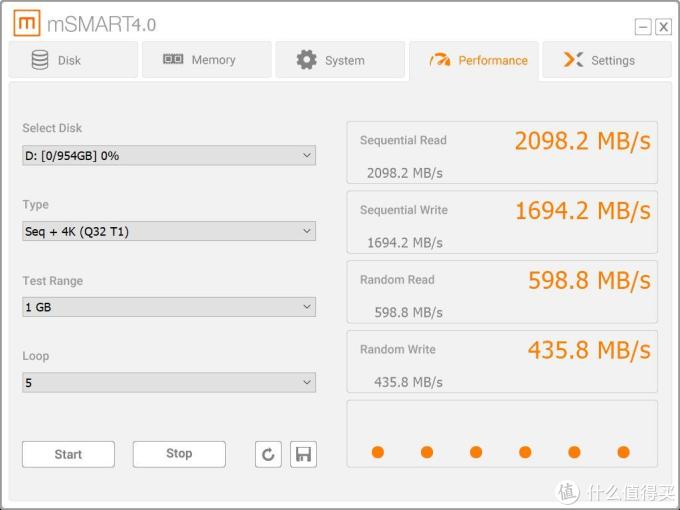Click the Settings tab tools icon
This screenshot has width=680, height=510.
573,59
